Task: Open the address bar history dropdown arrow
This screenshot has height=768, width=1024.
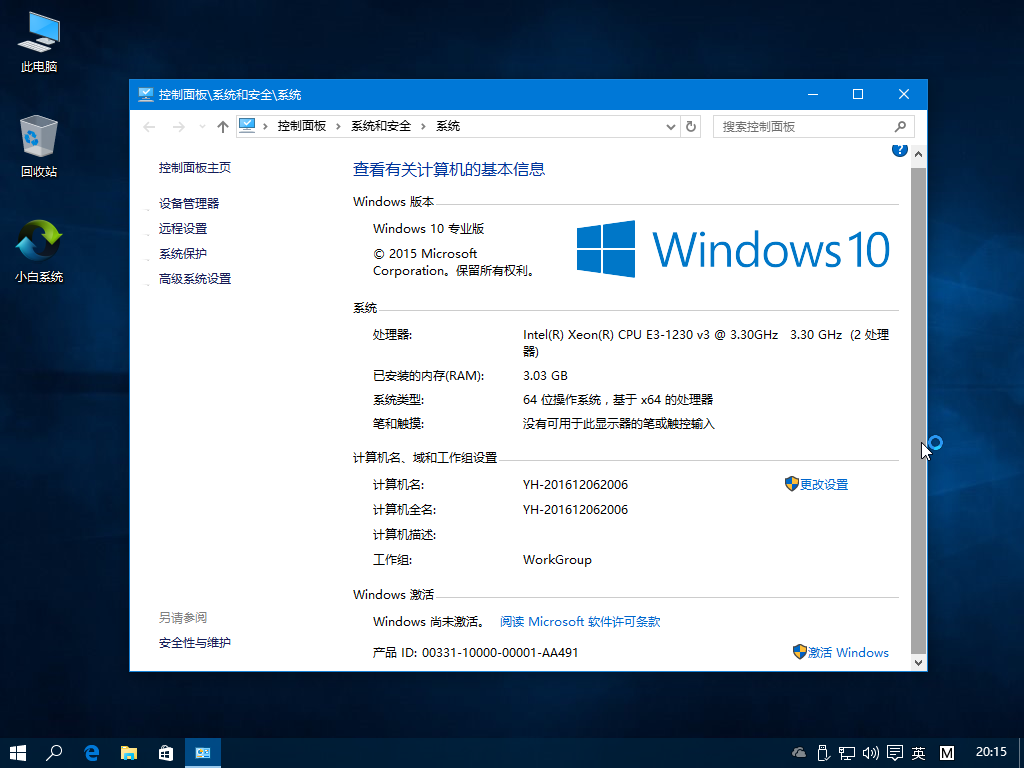Action: pyautogui.click(x=670, y=126)
